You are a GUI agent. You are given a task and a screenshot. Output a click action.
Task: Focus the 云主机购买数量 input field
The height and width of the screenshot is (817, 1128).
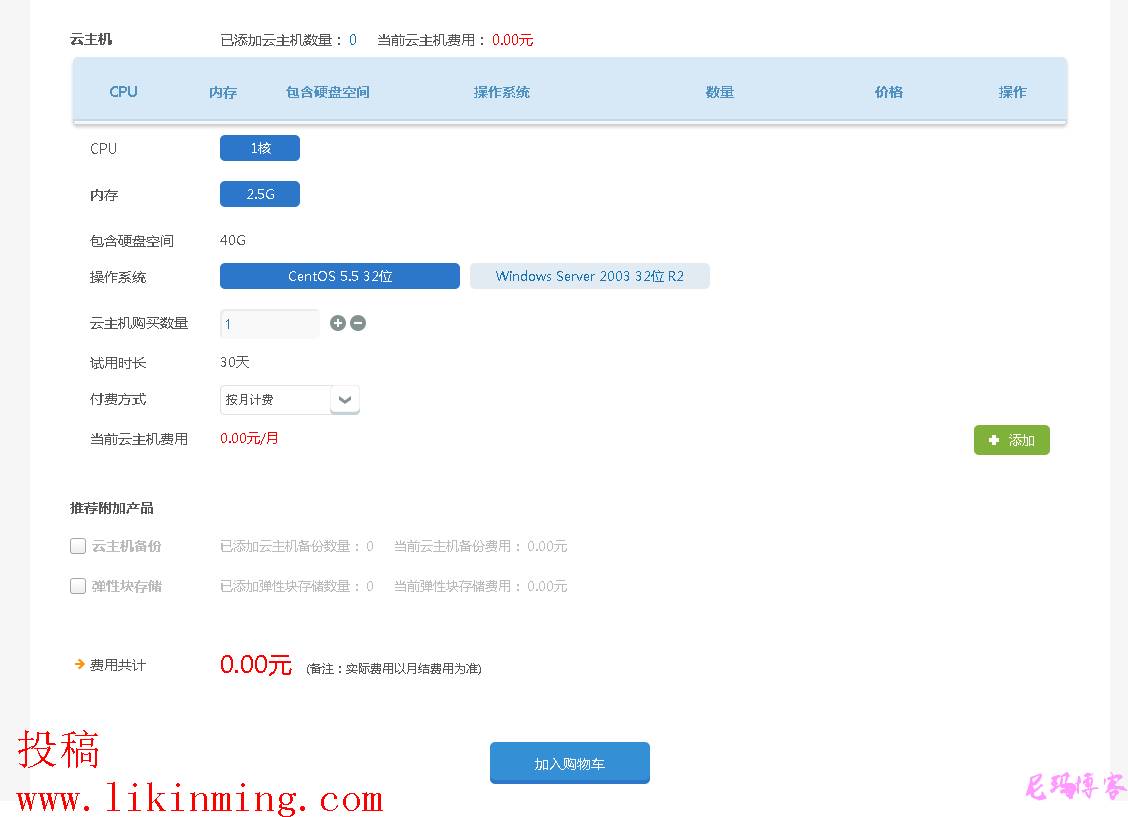click(269, 324)
